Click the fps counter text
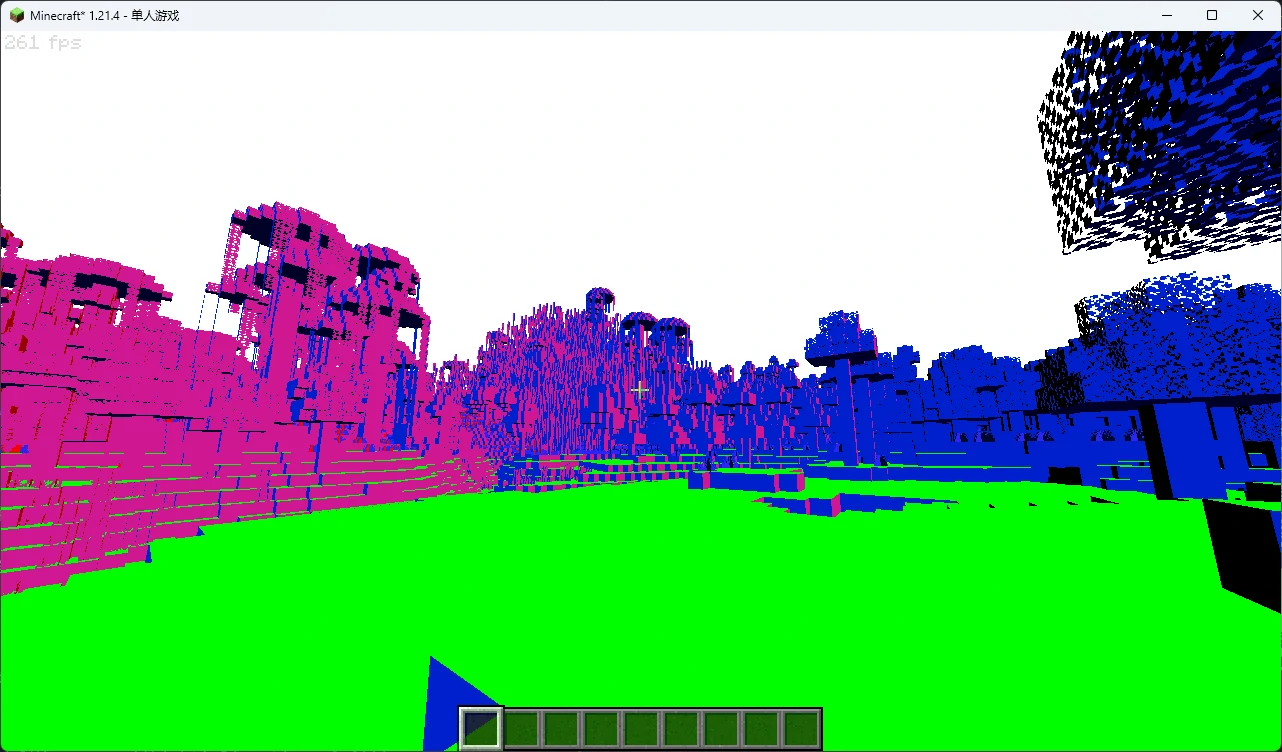The width and height of the screenshot is (1282, 752). click(x=42, y=43)
